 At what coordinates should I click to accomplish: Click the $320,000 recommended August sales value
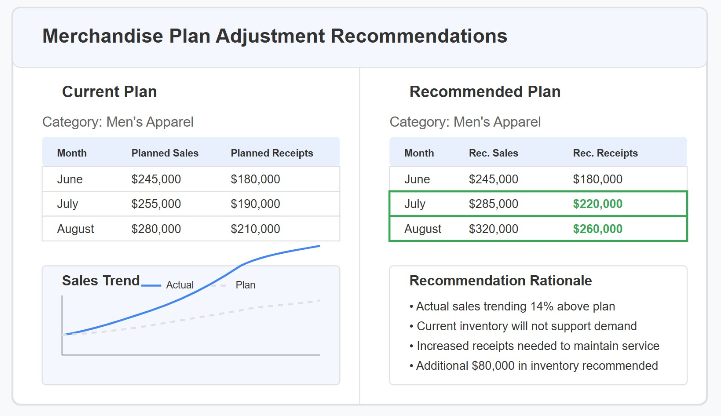coord(493,229)
